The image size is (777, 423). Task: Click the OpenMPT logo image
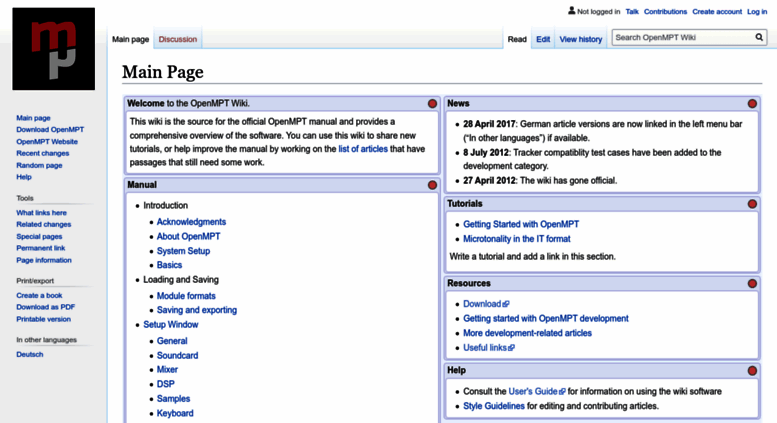54,49
